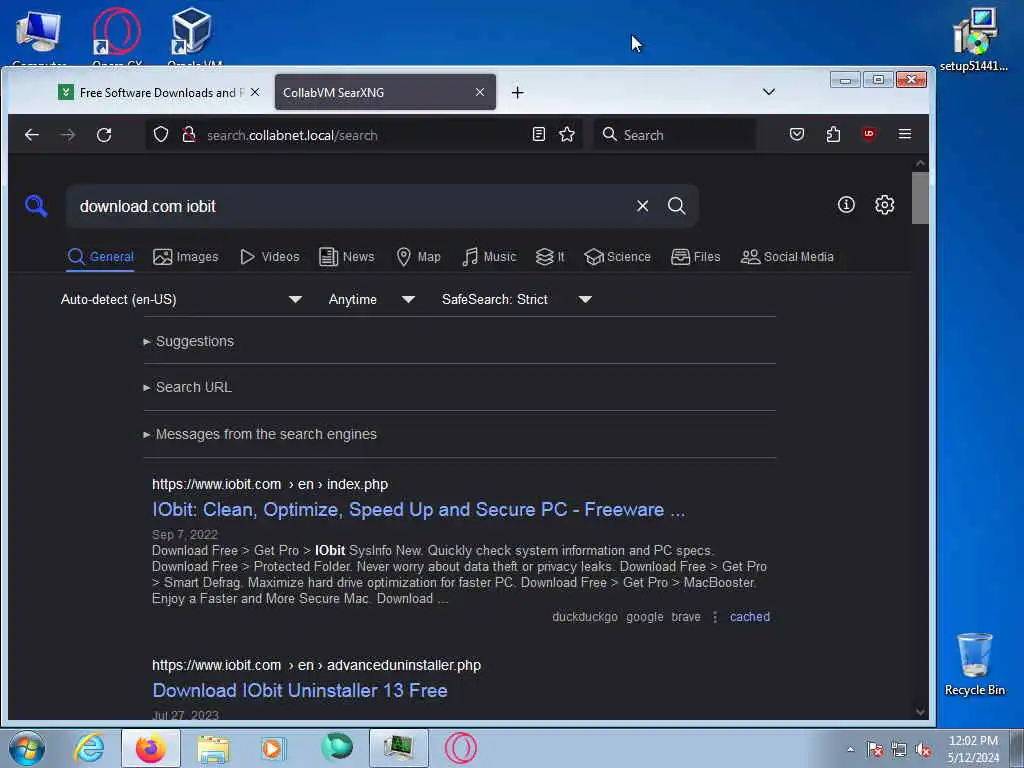Go back using the browser back arrow
The height and width of the screenshot is (768, 1024).
coord(31,135)
